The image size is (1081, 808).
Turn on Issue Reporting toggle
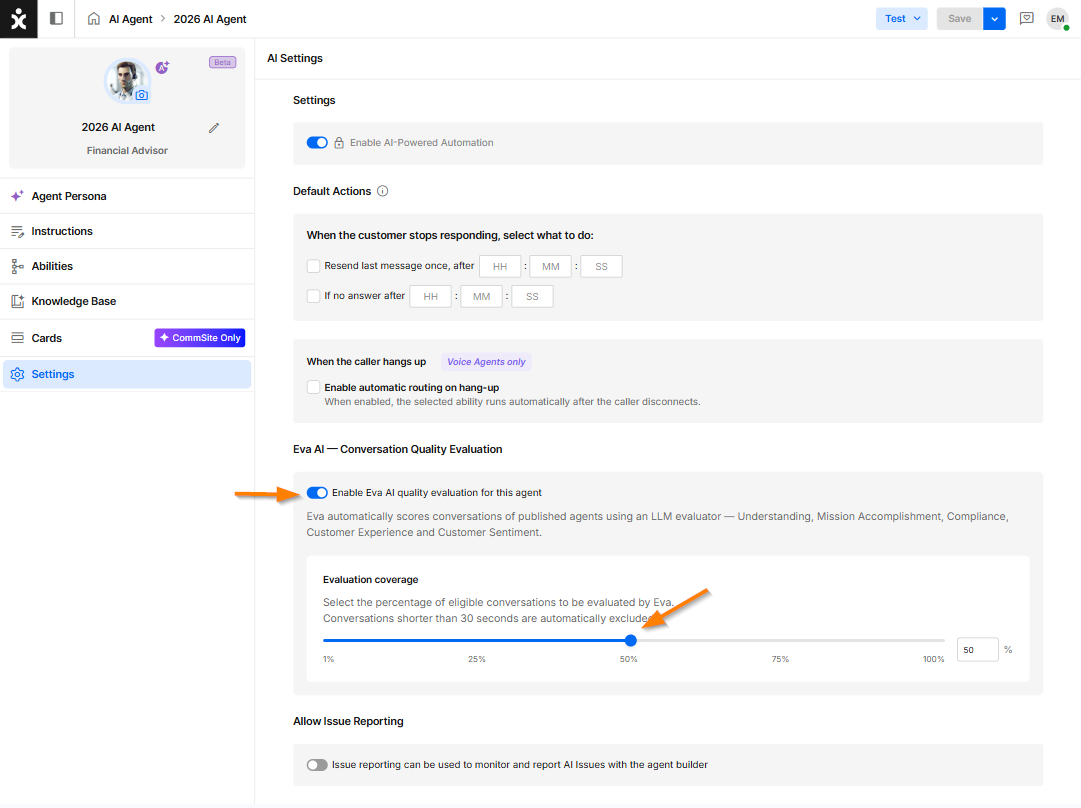(x=317, y=765)
